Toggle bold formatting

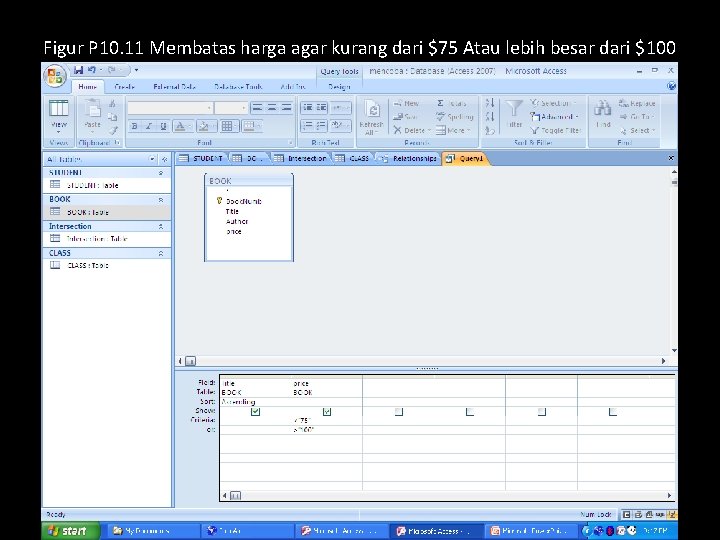click(x=135, y=126)
